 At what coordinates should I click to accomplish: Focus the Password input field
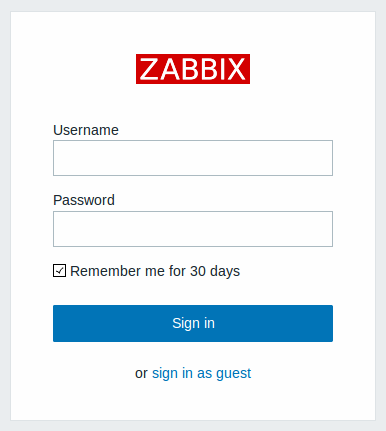[193, 229]
